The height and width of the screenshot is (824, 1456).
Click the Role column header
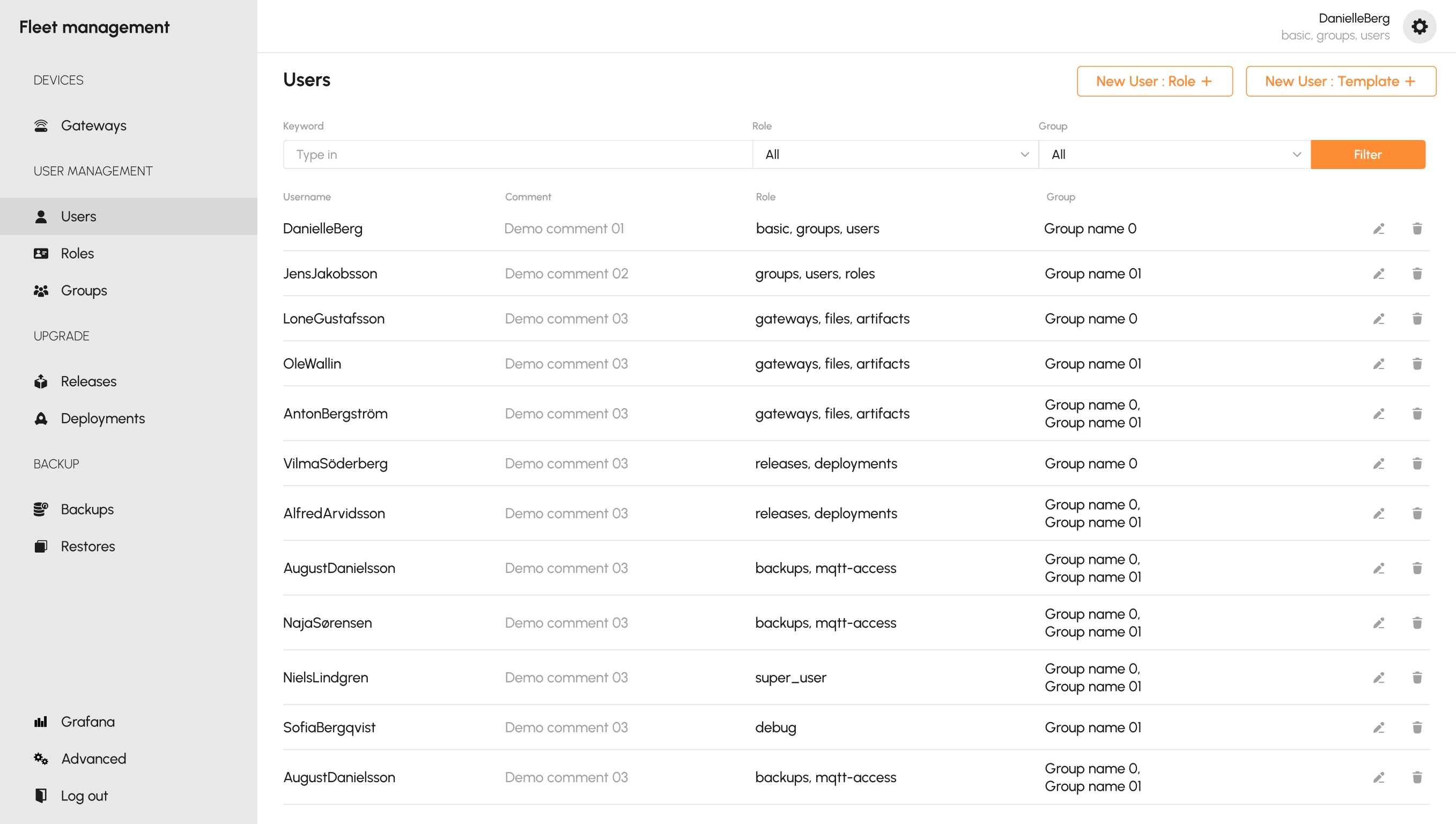coord(765,197)
